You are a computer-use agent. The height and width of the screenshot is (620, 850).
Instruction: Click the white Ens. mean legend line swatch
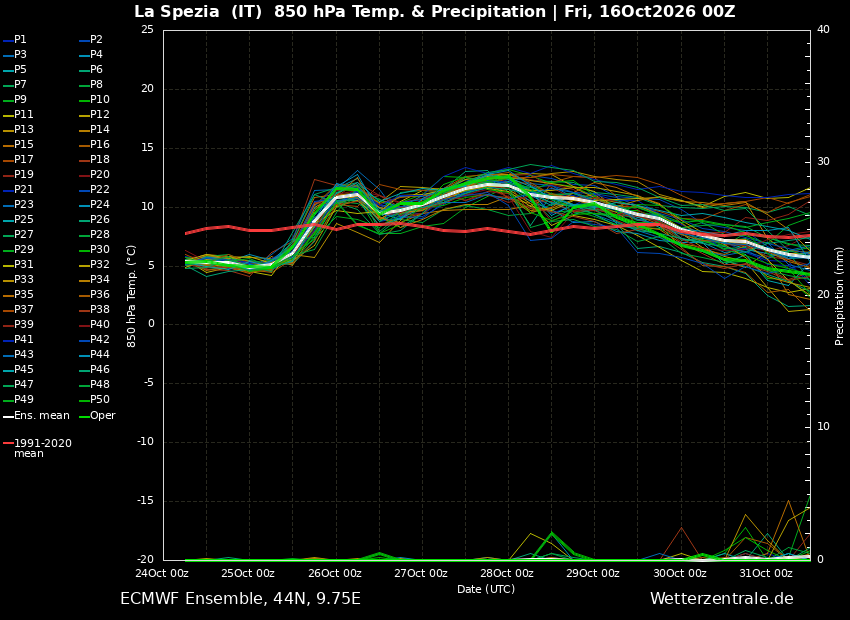click(x=8, y=417)
